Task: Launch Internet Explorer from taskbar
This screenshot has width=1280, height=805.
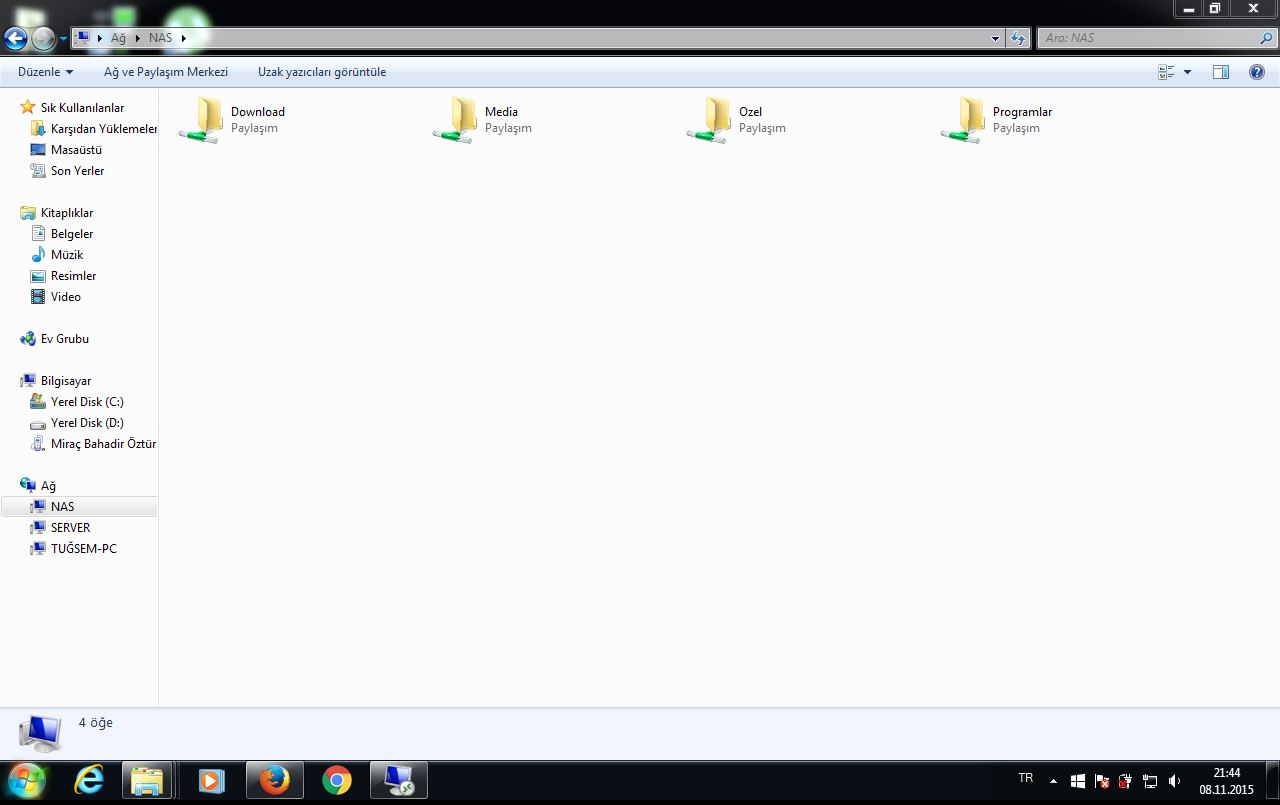Action: pos(89,780)
